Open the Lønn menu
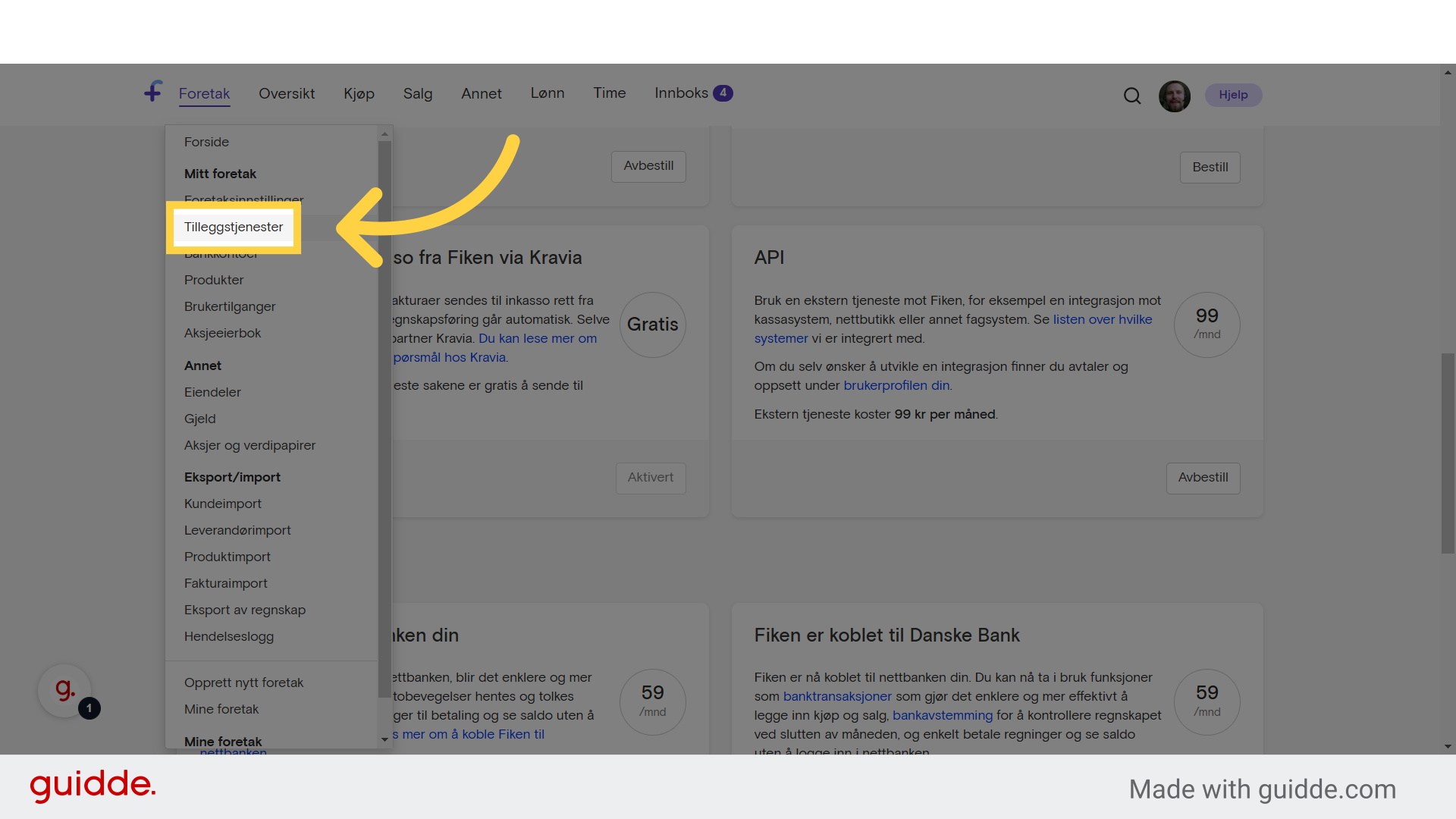 tap(548, 93)
